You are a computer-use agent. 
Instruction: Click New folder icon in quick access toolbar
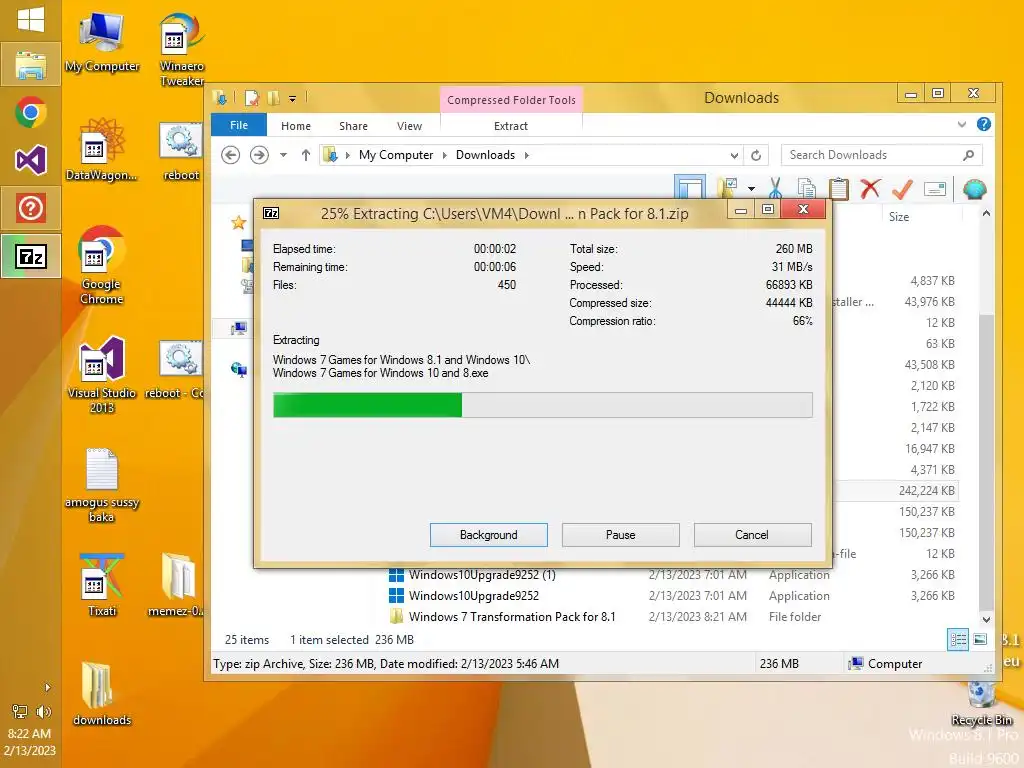[274, 99]
